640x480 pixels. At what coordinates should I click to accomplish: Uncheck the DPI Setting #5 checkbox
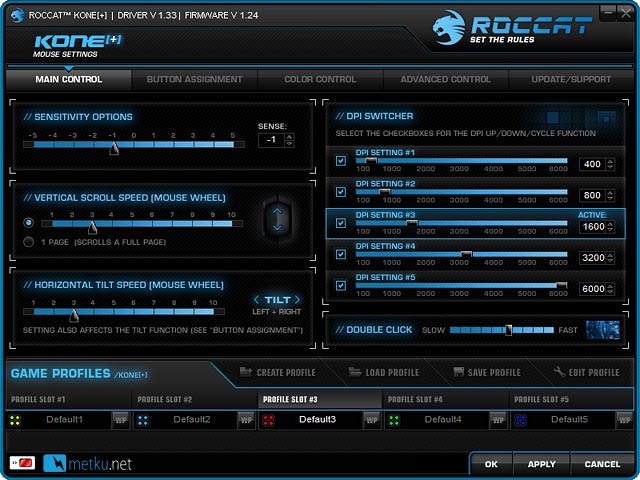[x=341, y=285]
